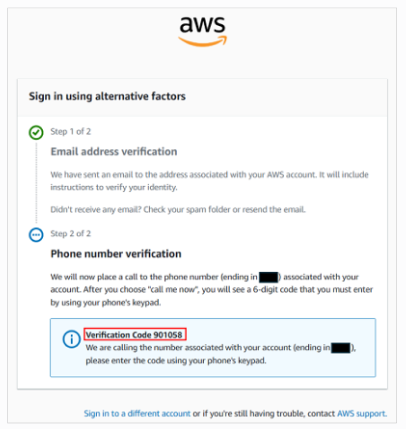Click the "We are calling the number" message

tap(221, 354)
